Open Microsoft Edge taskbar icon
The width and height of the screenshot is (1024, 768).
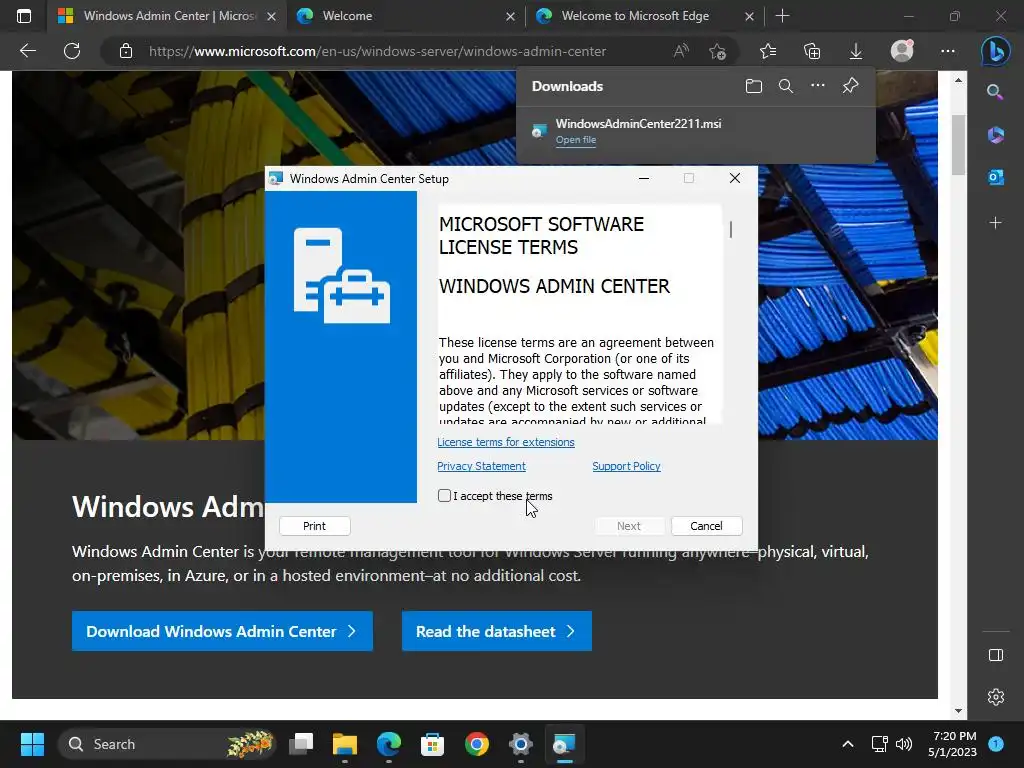click(389, 744)
